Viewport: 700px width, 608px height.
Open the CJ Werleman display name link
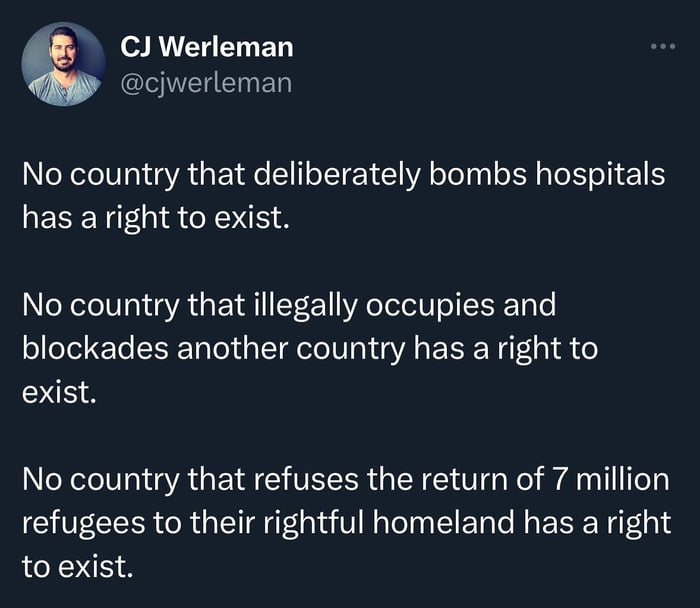(x=206, y=46)
